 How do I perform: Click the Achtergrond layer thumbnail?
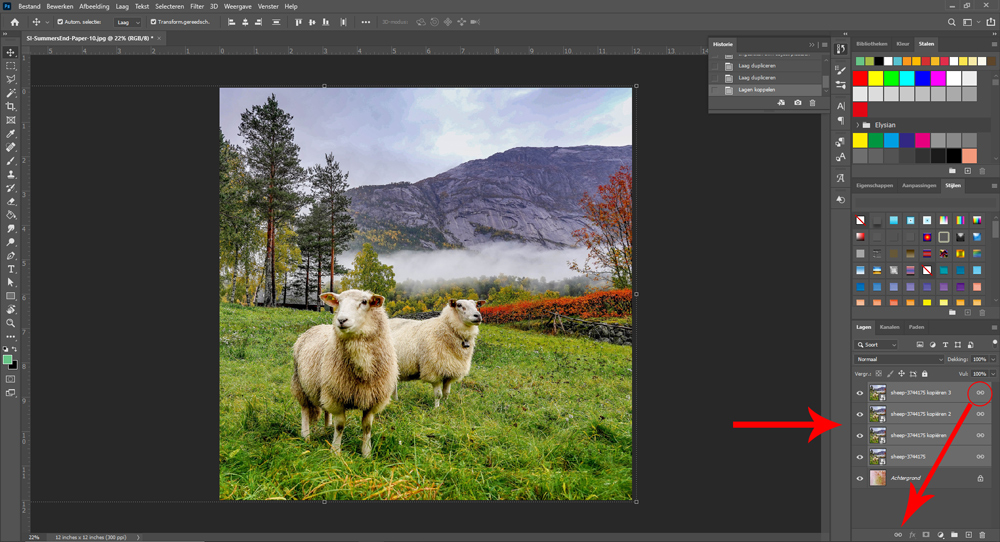(x=878, y=478)
